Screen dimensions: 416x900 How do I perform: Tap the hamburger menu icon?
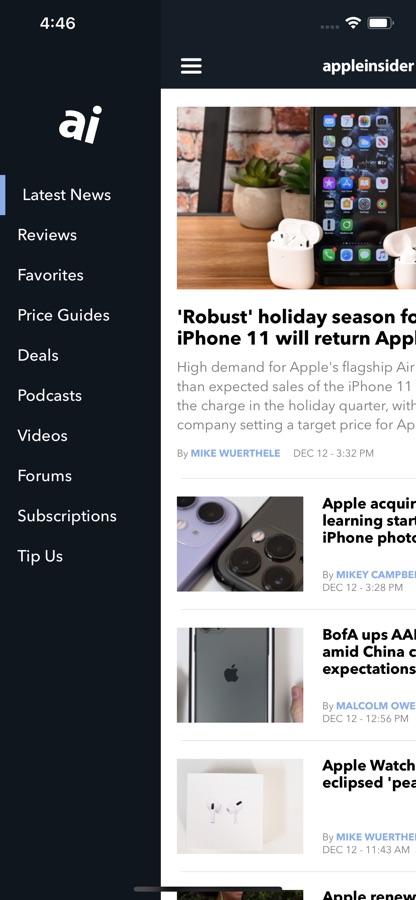coord(191,66)
